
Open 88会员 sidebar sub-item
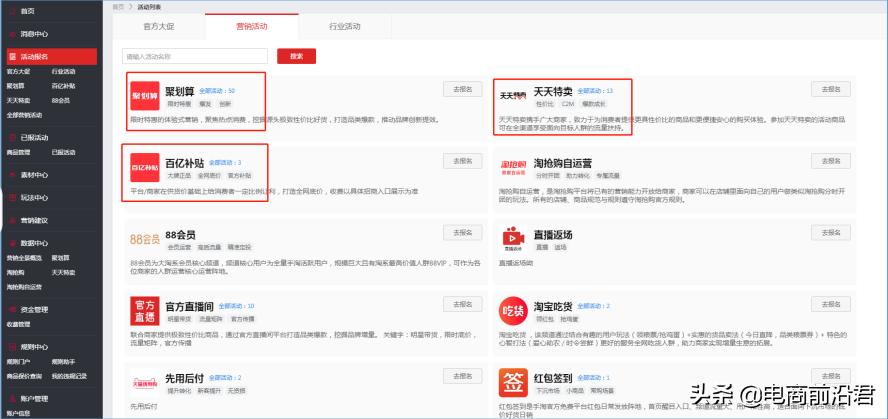[x=61, y=101]
